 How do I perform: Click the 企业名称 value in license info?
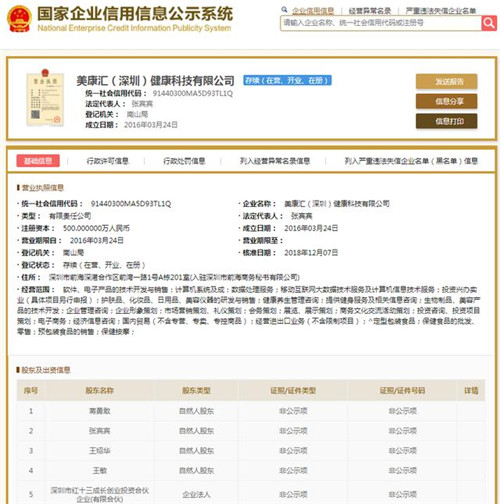click(x=337, y=204)
